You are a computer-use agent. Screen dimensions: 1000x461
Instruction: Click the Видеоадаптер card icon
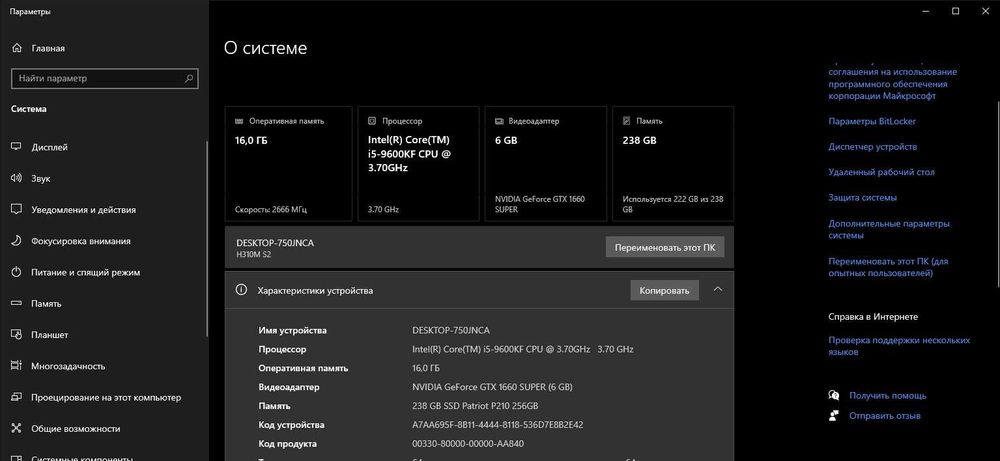pos(499,121)
